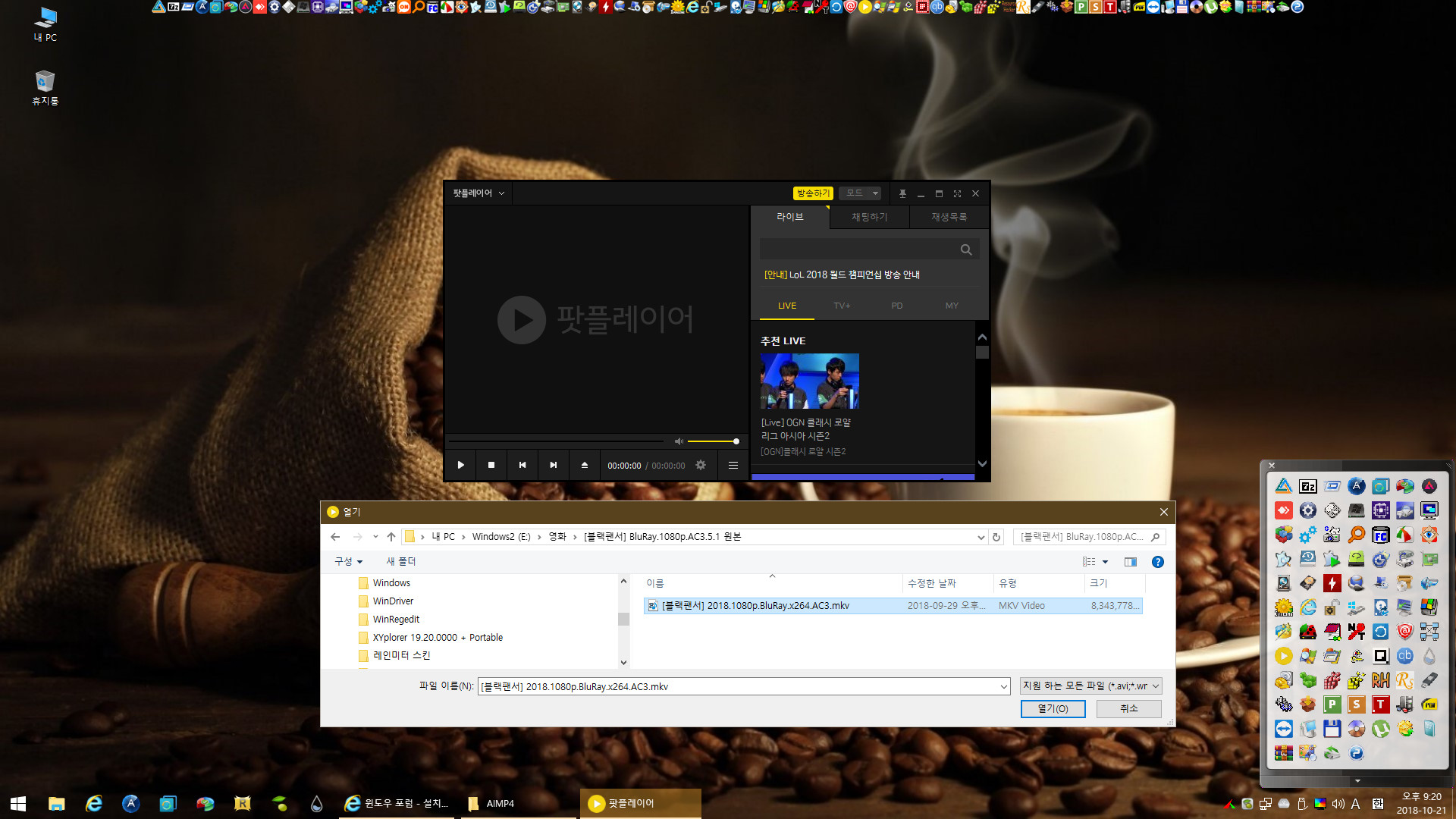Mute the PotPlayer volume speaker
Image resolution: width=1456 pixels, height=819 pixels.
(679, 441)
